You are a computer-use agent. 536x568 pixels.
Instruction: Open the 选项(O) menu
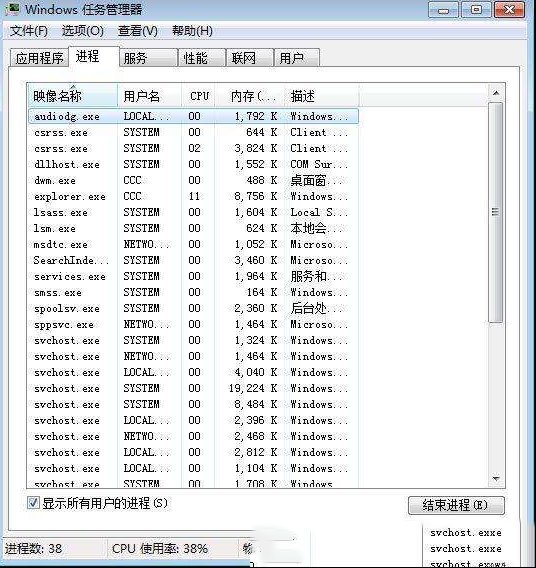(83, 31)
